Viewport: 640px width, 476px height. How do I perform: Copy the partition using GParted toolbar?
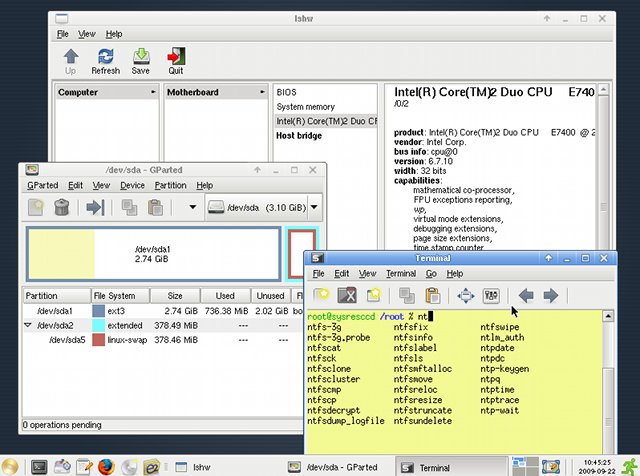point(129,207)
